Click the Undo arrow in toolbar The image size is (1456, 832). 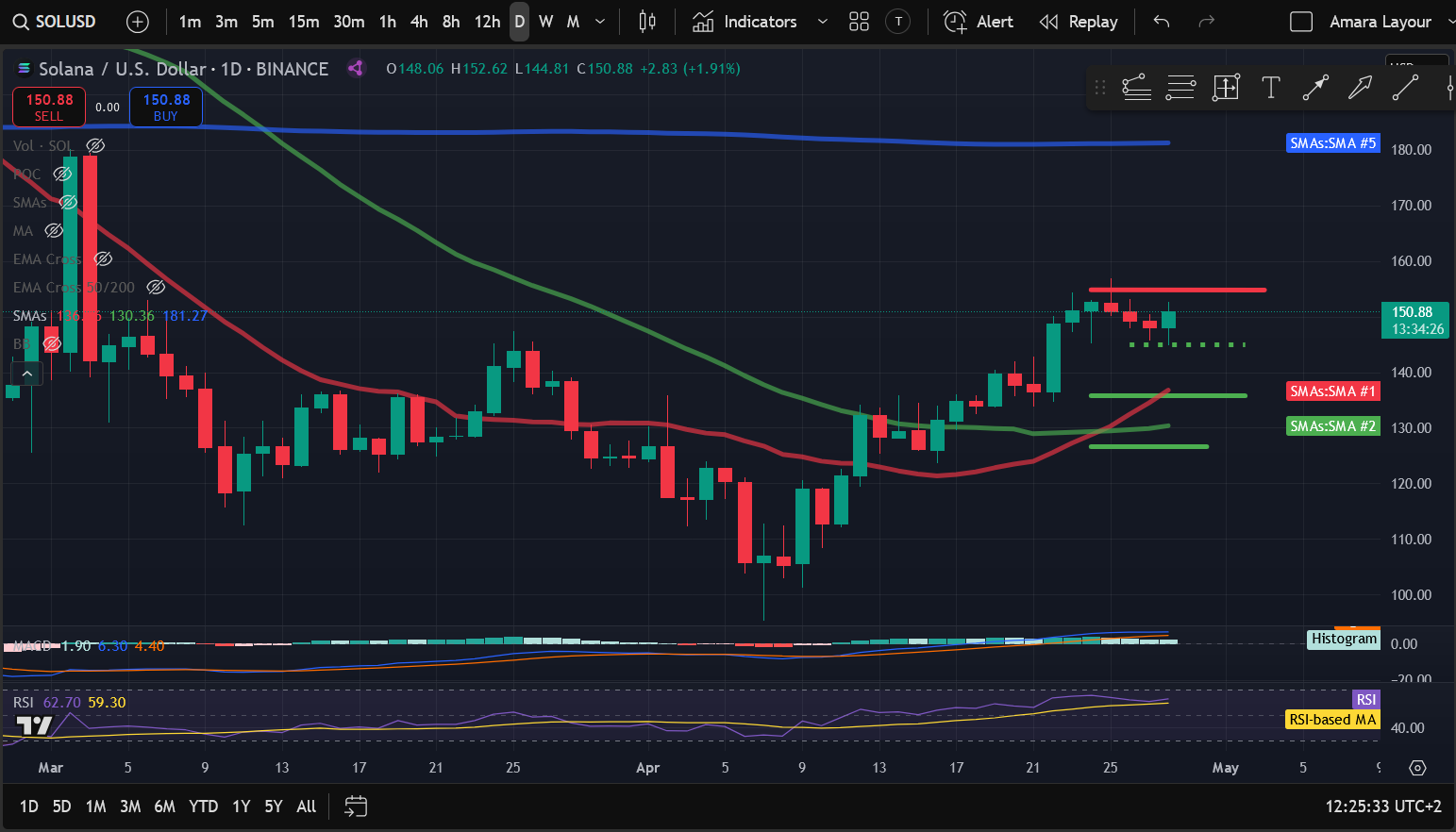coord(1162,22)
